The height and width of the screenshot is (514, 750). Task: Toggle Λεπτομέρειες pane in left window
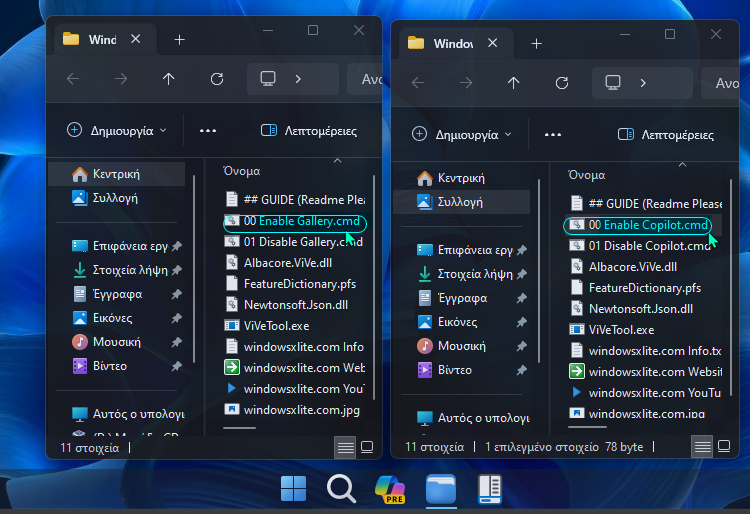pyautogui.click(x=309, y=131)
